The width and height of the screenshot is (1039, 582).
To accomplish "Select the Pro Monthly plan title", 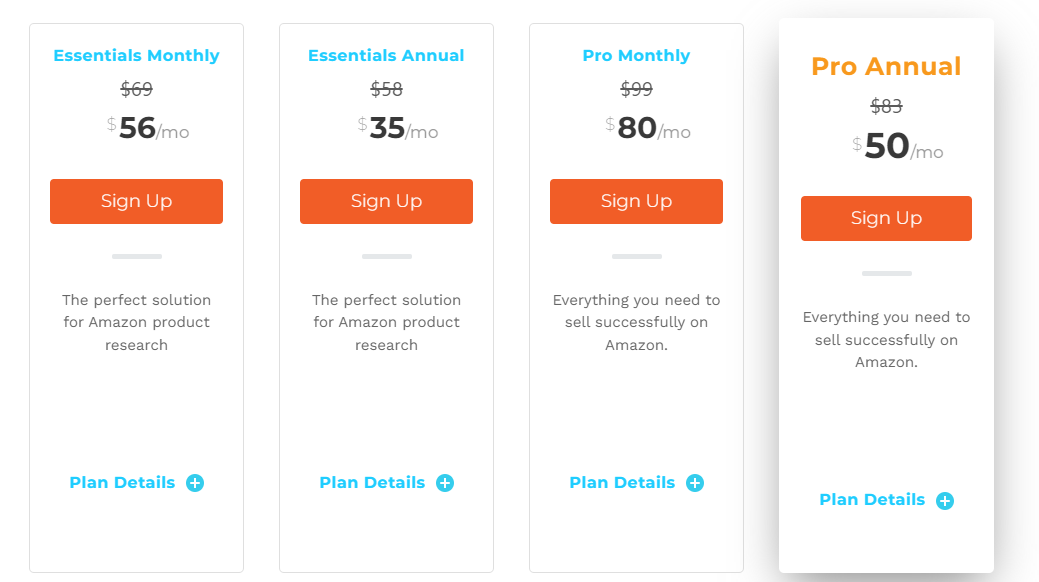I will click(636, 56).
